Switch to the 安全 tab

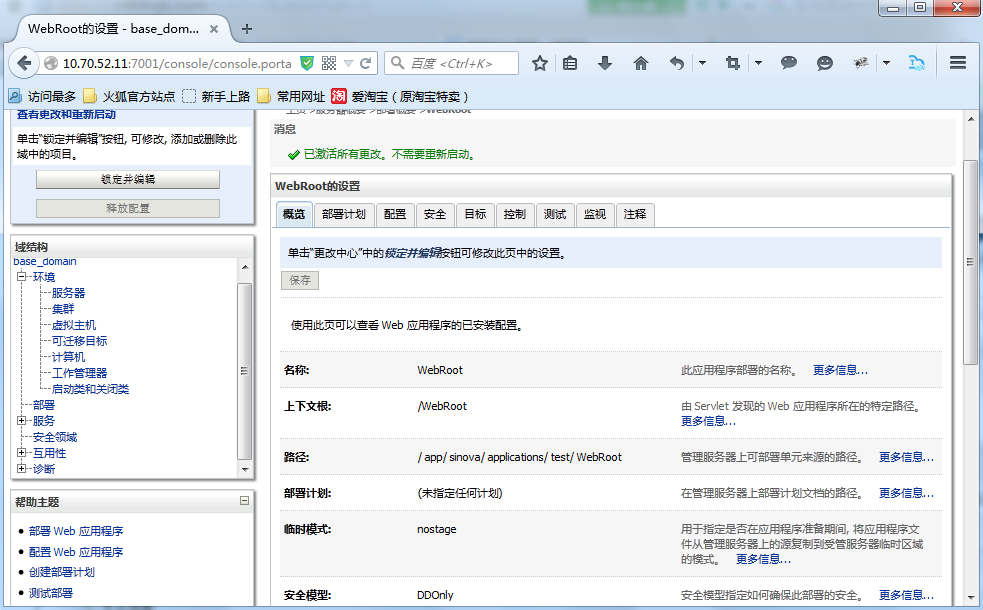coord(435,214)
